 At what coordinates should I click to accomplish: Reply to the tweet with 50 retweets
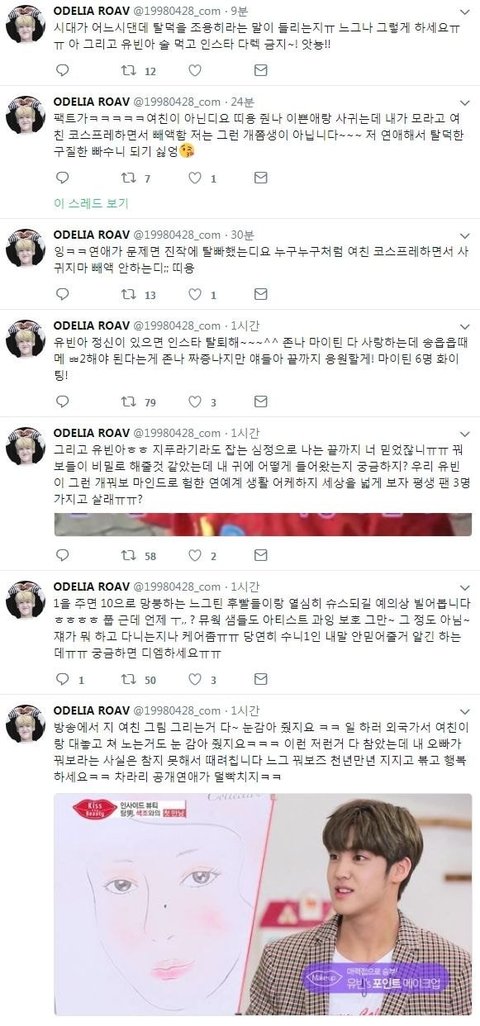click(62, 680)
